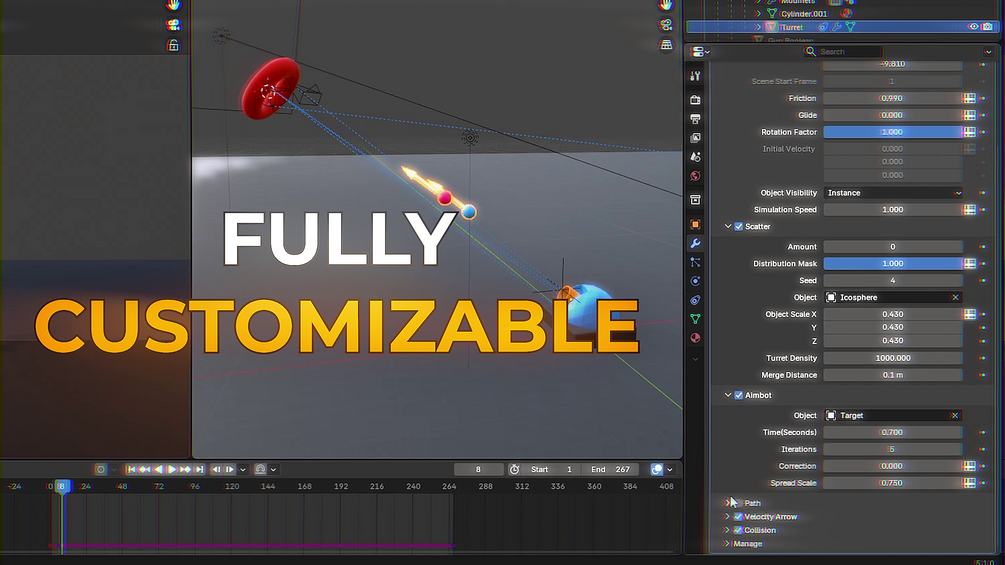
Task: Open the Object Constraints tab
Action: point(695,300)
